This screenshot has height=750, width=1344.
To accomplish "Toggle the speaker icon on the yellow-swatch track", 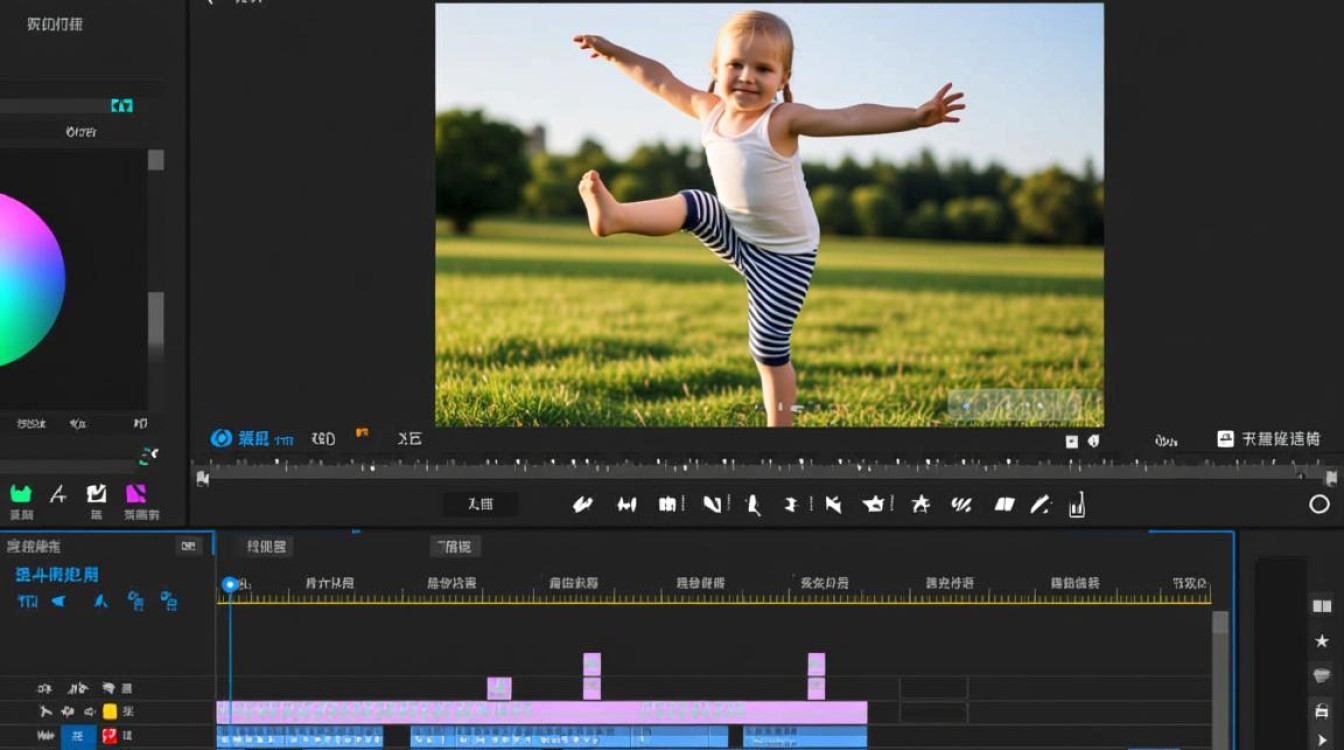I will 90,712.
